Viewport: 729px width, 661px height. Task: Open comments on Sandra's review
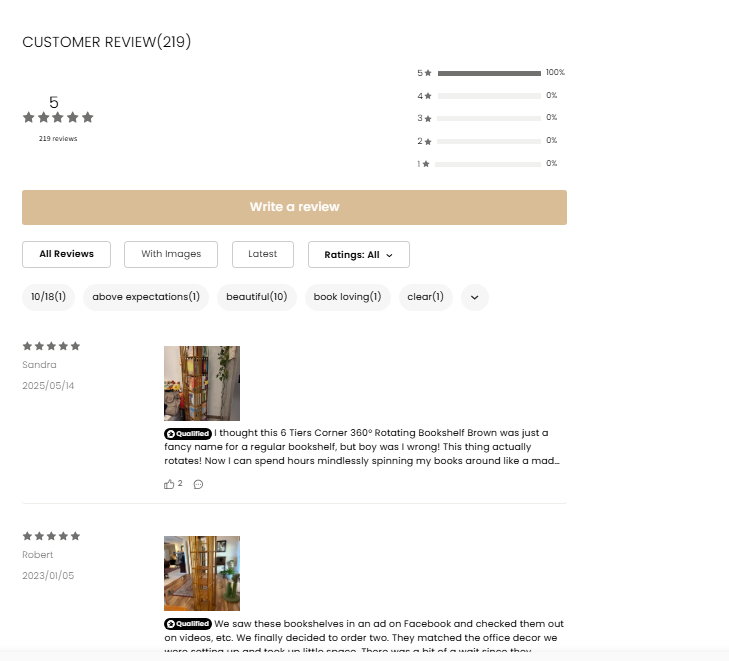pos(198,484)
